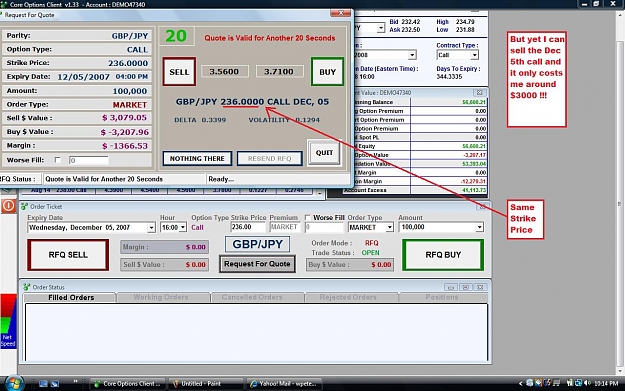The height and width of the screenshot is (391, 625).
Task: Open Core Options Client taskbar button
Action: [x=128, y=383]
